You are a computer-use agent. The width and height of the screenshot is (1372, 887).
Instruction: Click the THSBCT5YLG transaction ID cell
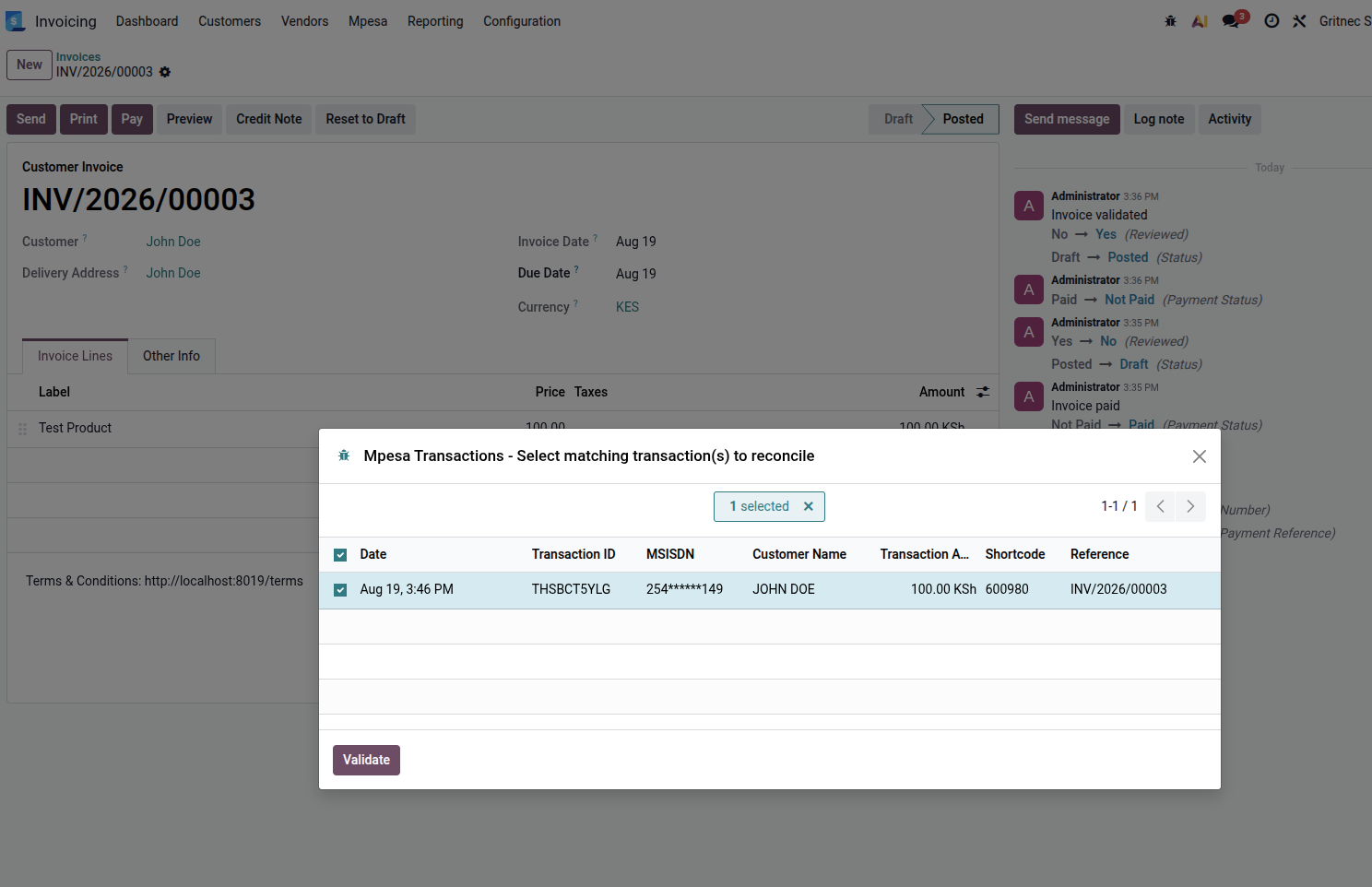pyautogui.click(x=572, y=589)
